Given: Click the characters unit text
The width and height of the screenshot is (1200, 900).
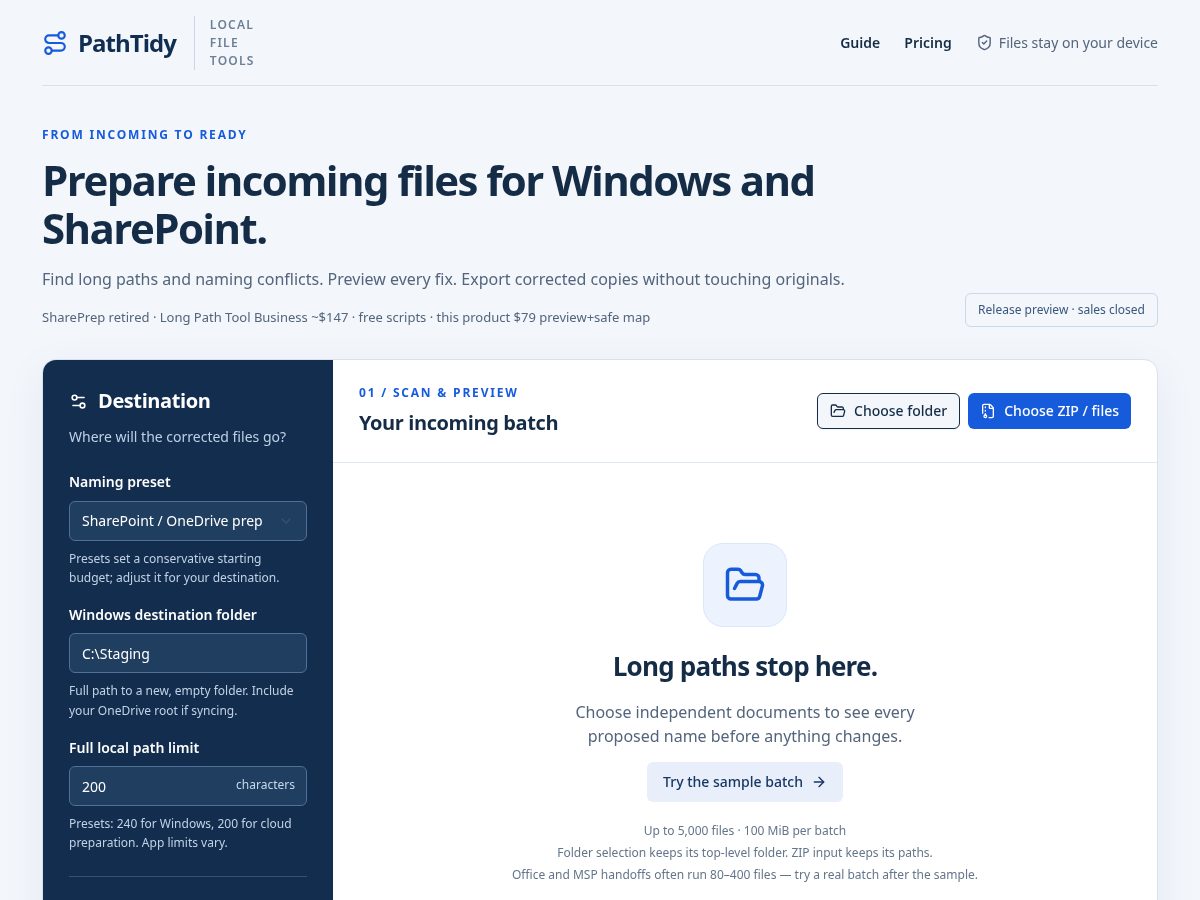Looking at the screenshot, I should 265,785.
